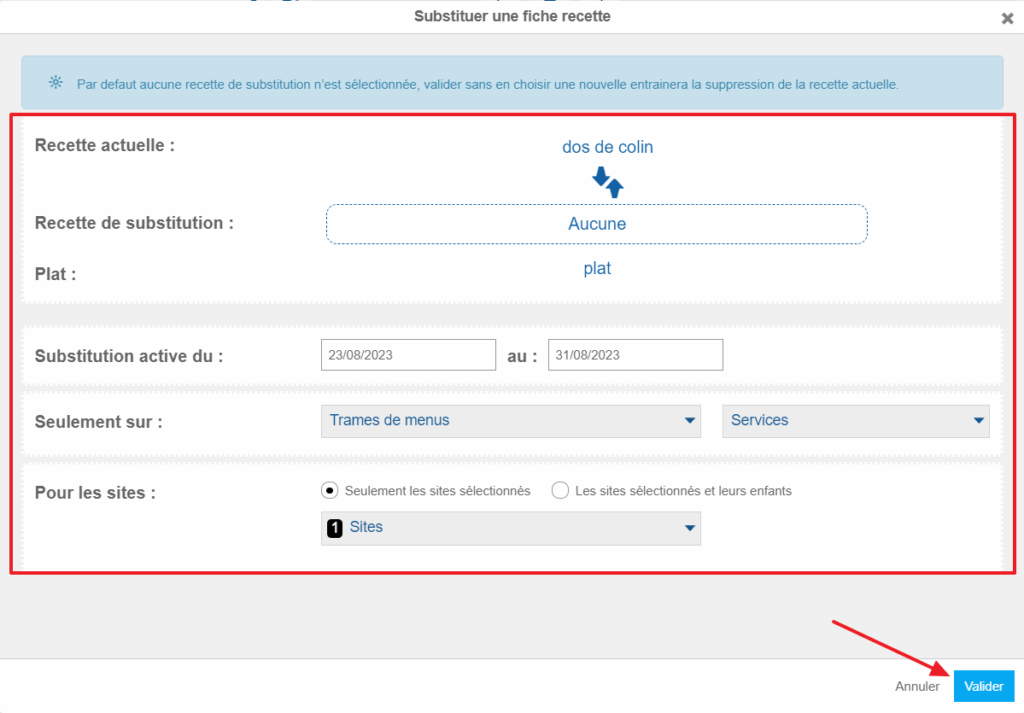Click the info icon in the blue banner
The height and width of the screenshot is (713, 1024).
[55, 83]
